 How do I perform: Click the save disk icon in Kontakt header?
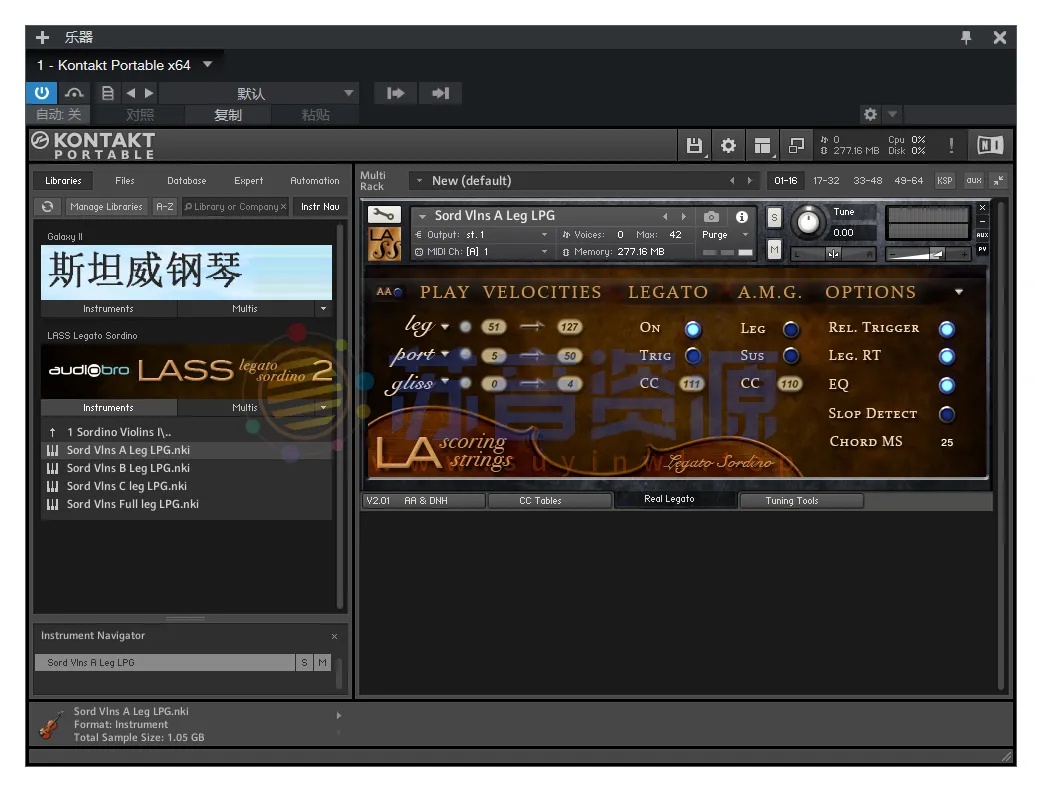pos(694,146)
